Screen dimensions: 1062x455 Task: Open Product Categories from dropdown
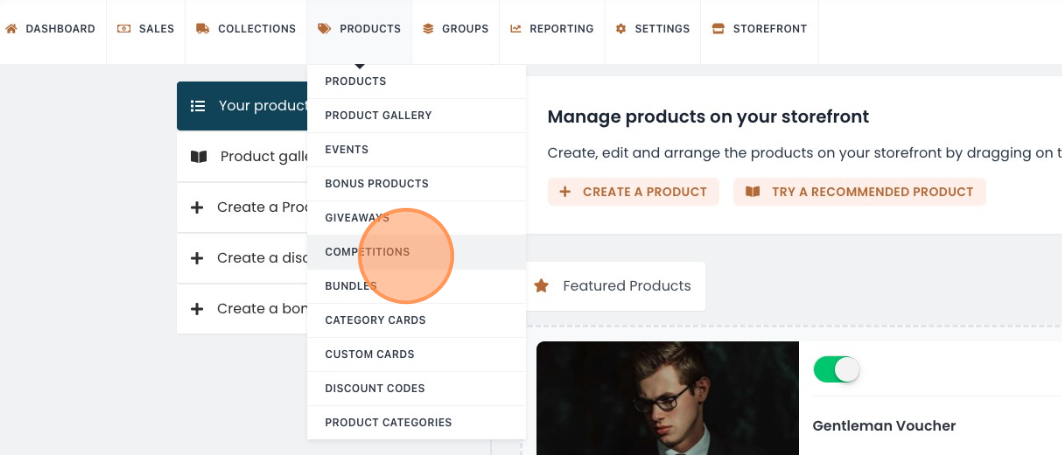coord(388,422)
